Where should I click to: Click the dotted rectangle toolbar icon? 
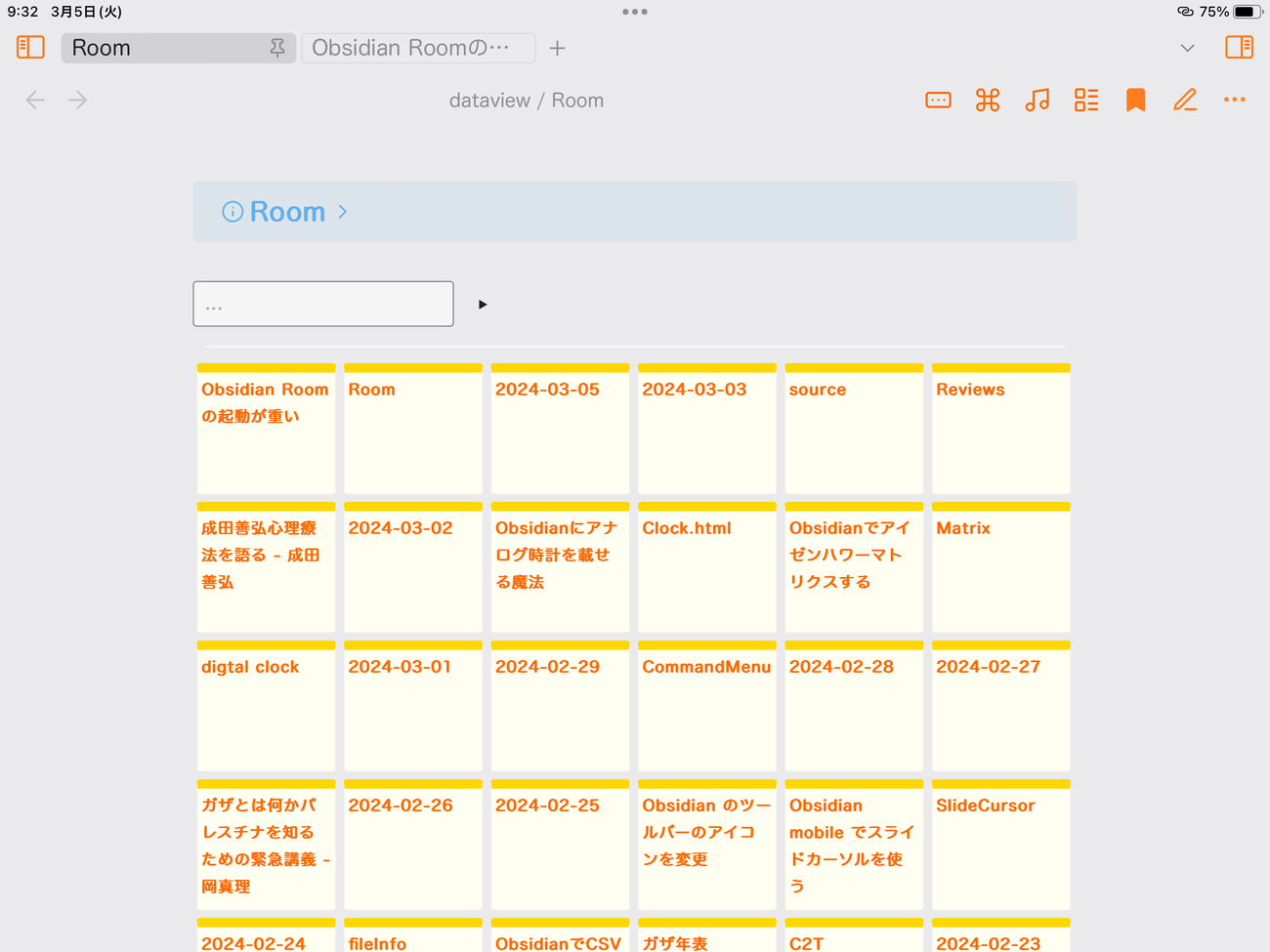click(938, 100)
